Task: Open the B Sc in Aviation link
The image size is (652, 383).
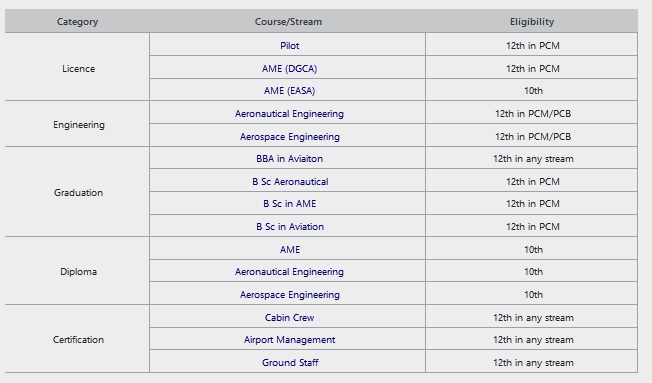Action: click(290, 226)
